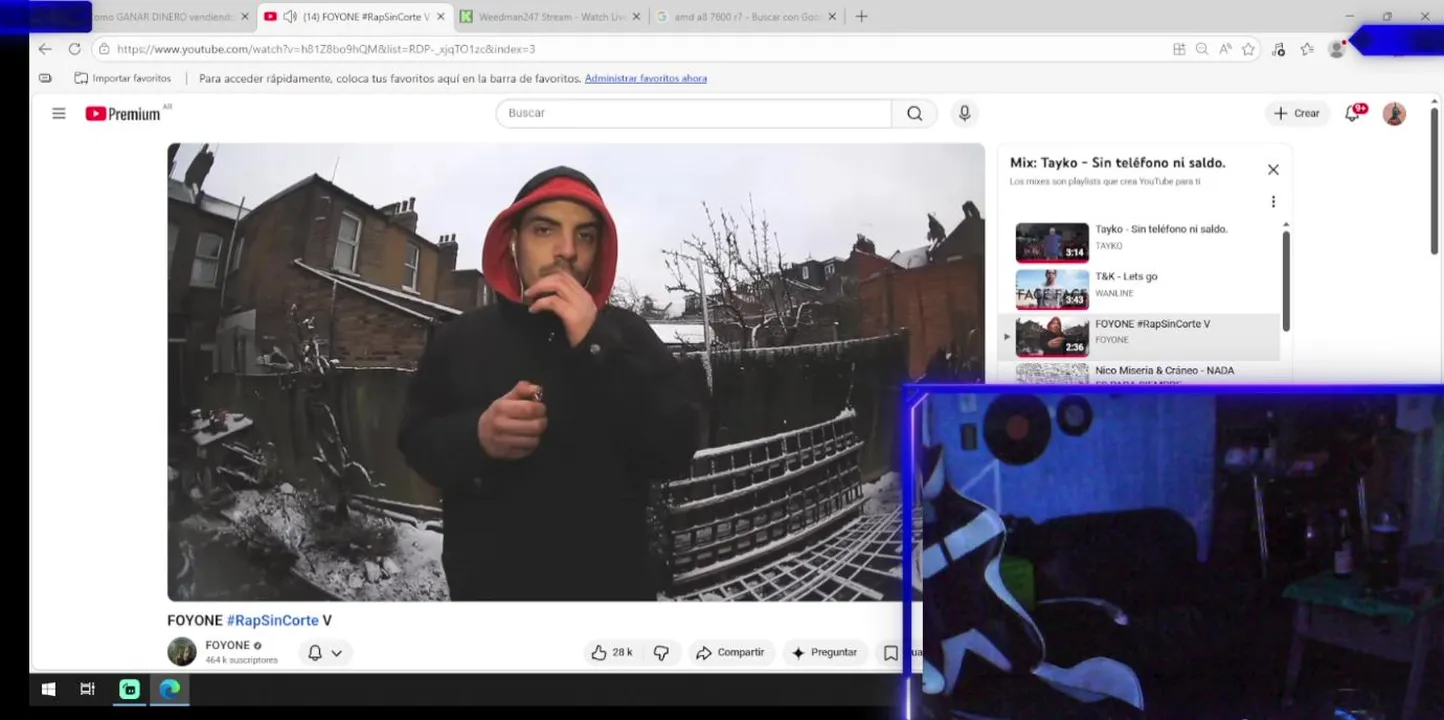Open the Windows Start menu
The image size is (1444, 720).
48,689
